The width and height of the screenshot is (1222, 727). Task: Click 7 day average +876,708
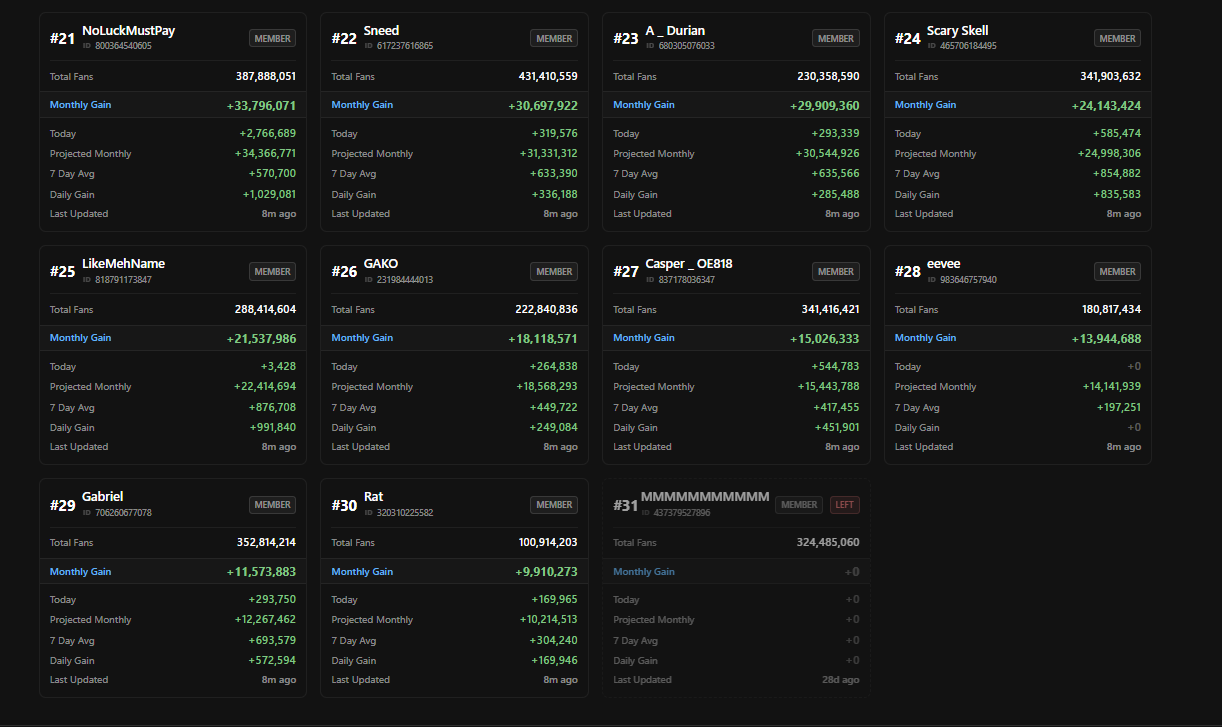tap(272, 407)
